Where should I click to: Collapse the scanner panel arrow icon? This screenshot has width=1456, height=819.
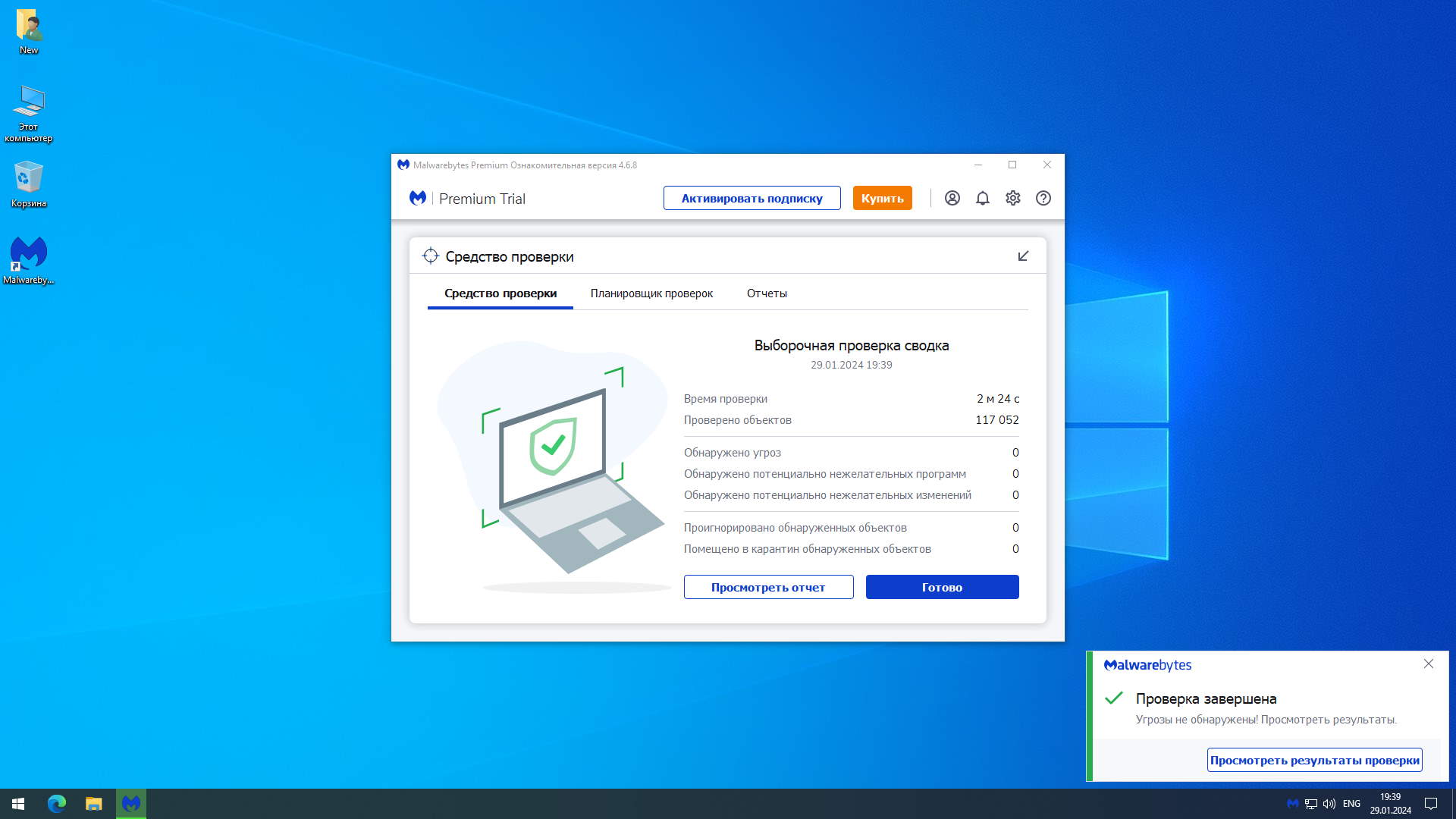pos(1023,256)
